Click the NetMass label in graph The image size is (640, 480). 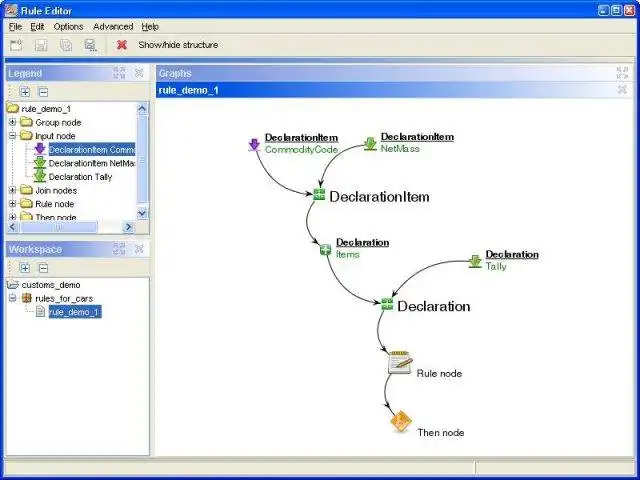(400, 149)
